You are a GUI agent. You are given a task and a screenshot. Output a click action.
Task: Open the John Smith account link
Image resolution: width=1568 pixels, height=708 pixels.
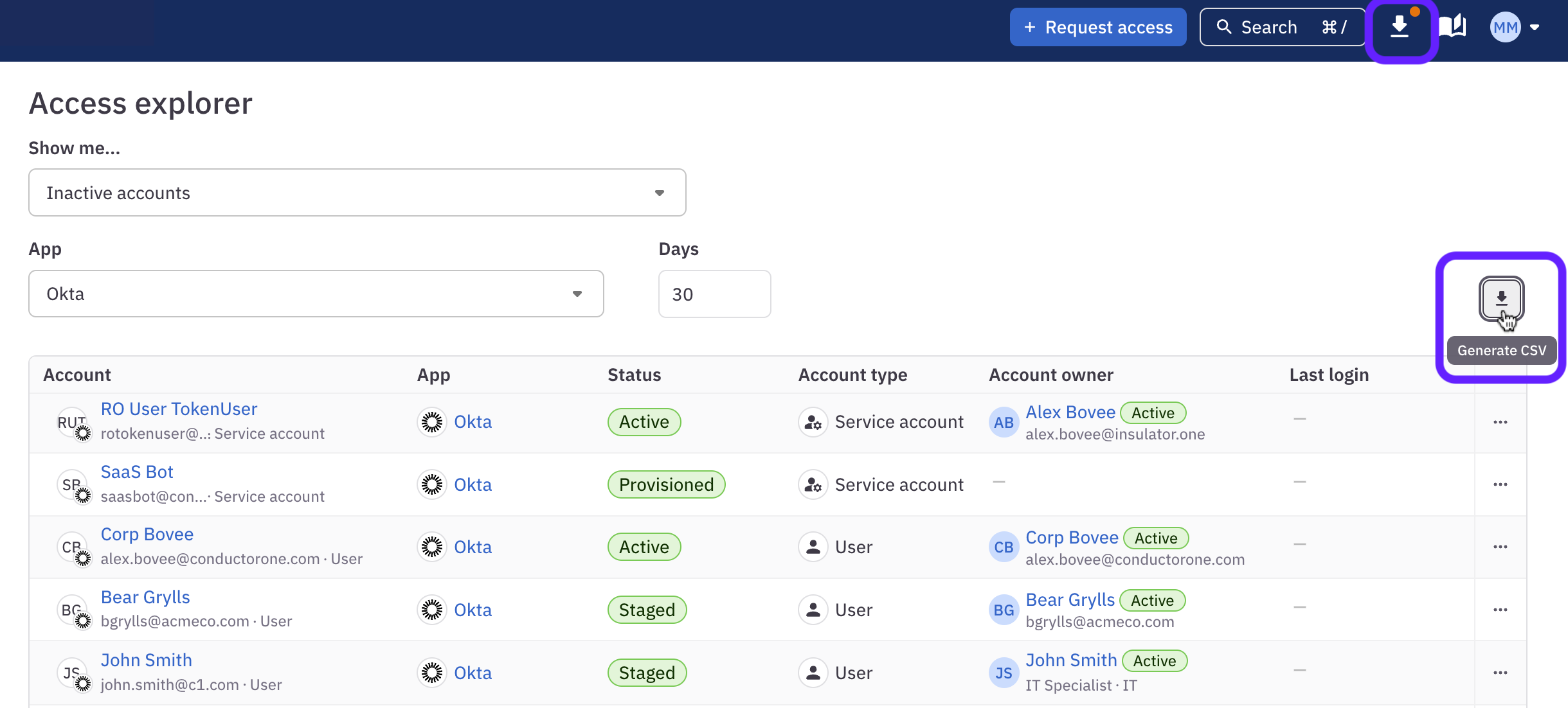146,659
